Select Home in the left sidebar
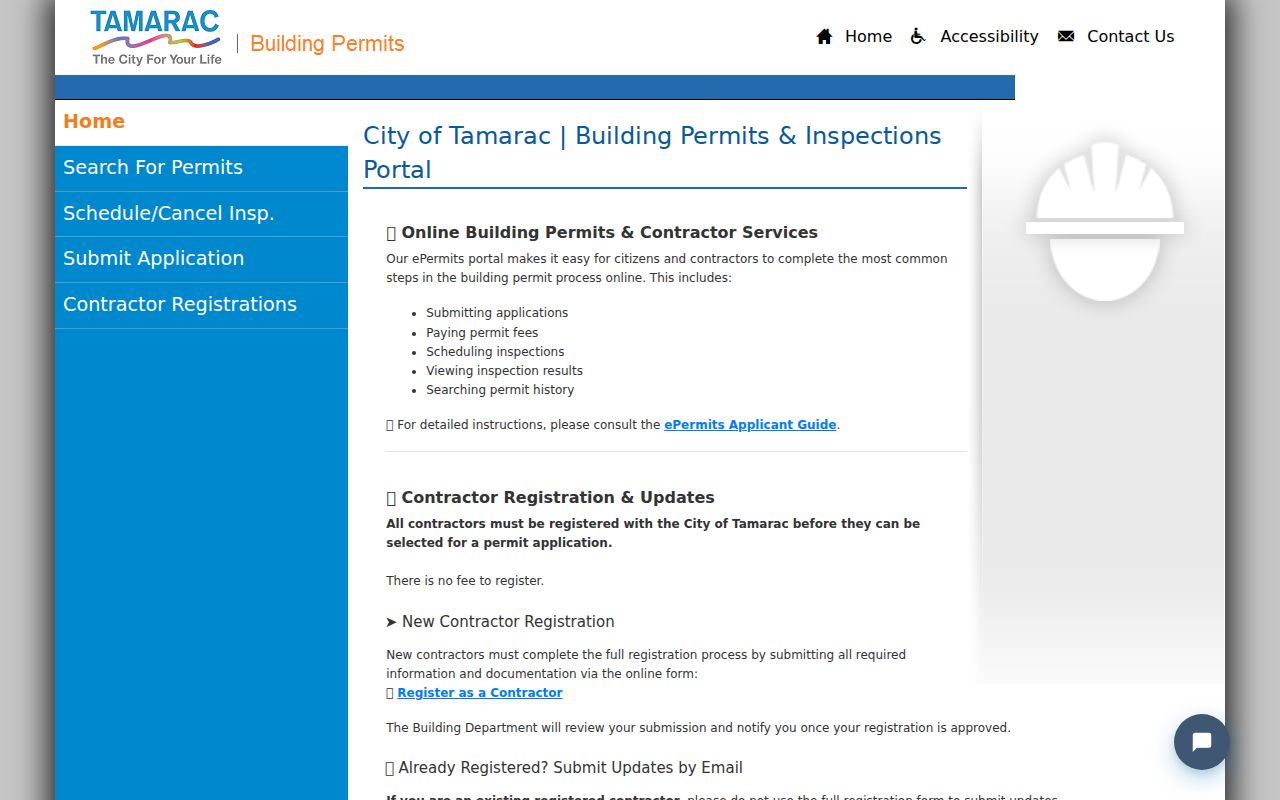Viewport: 1280px width, 800px height. point(201,122)
